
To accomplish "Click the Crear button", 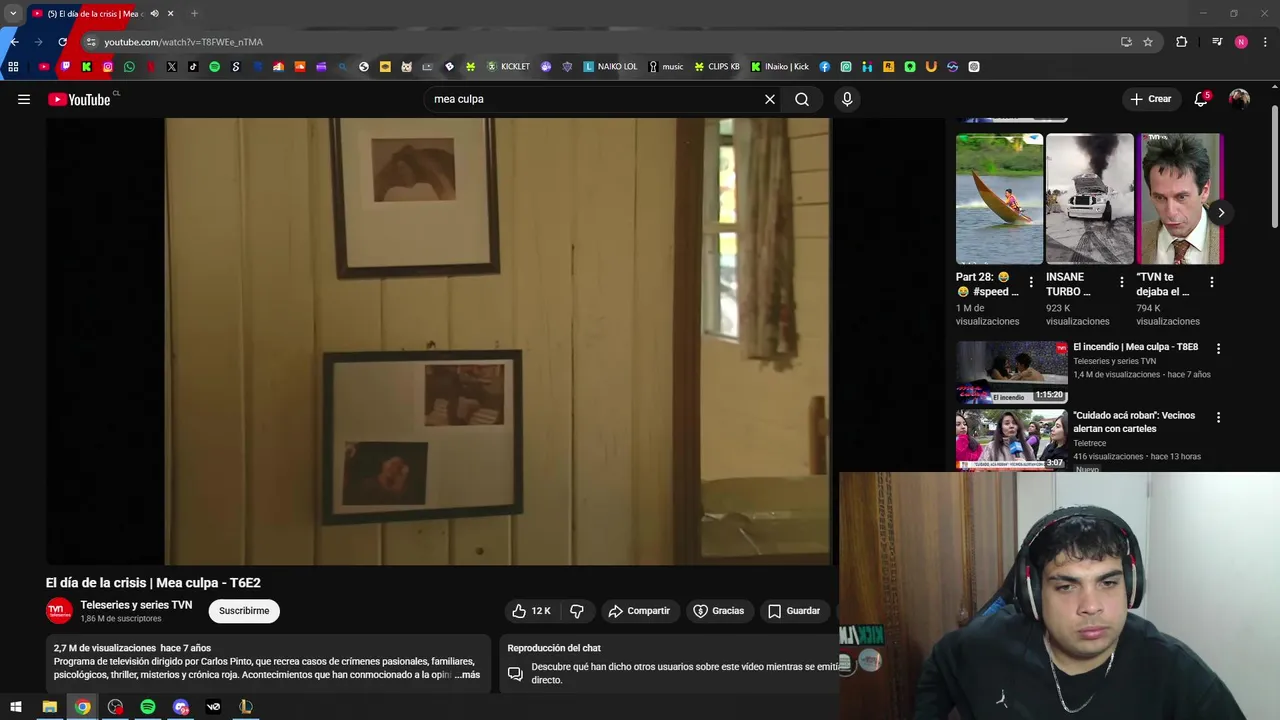I will coord(1150,99).
